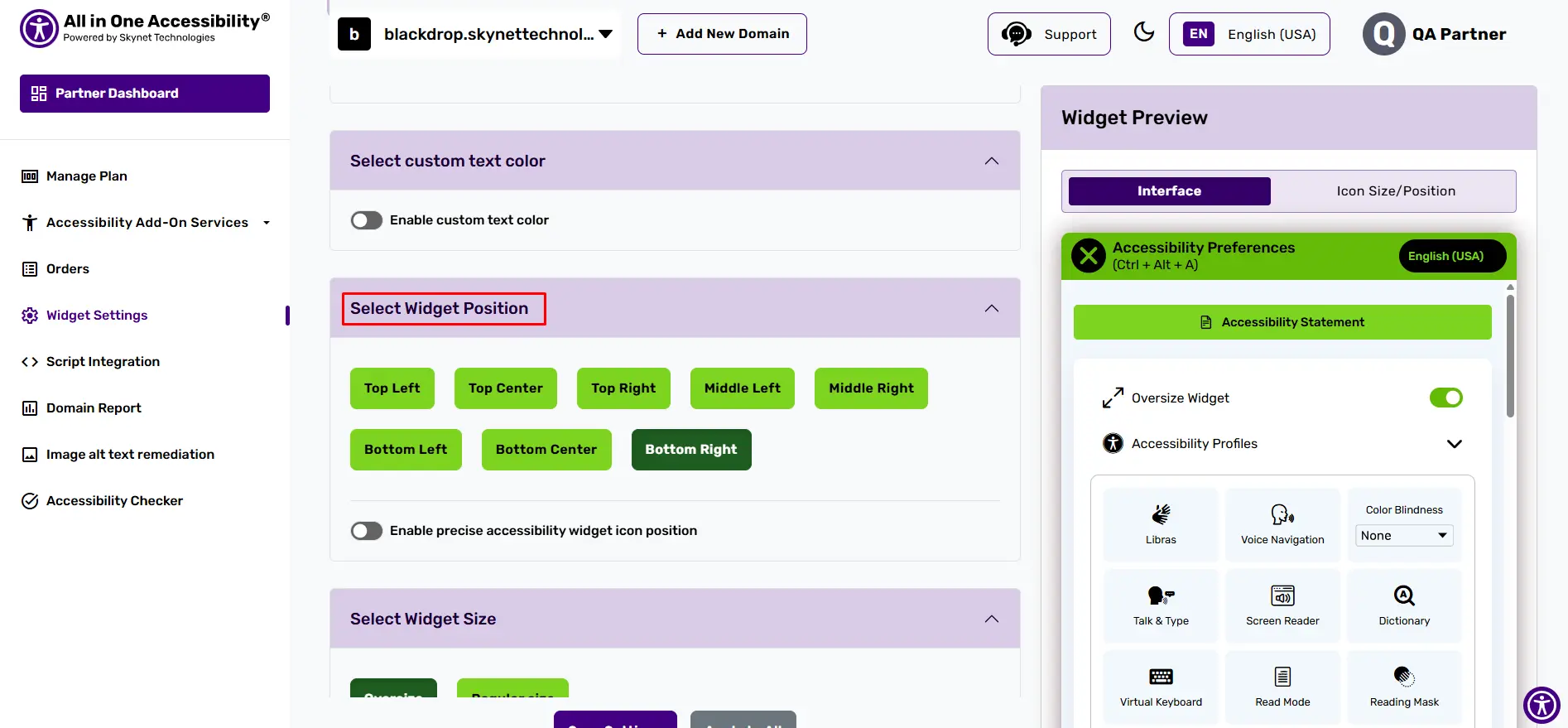Collapse the Select Widget Size section

tap(992, 619)
